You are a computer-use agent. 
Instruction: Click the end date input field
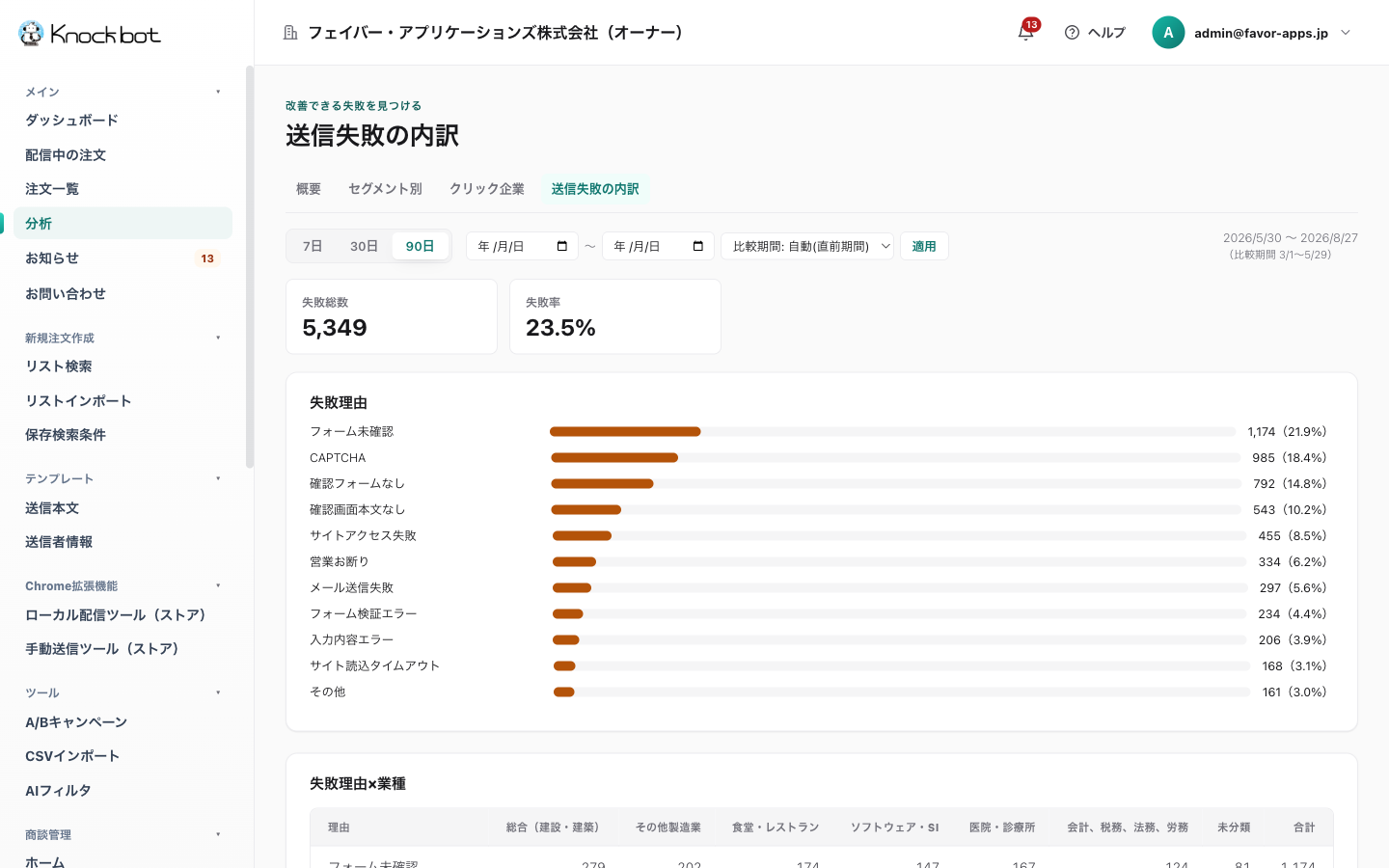pyautogui.click(x=658, y=246)
